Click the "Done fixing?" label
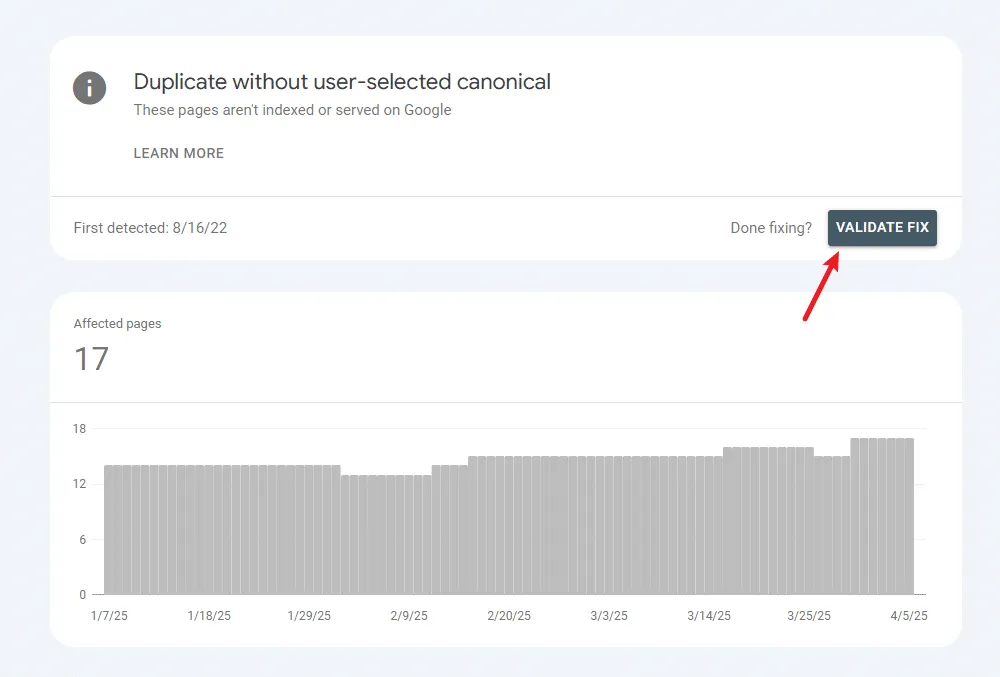Image resolution: width=1000 pixels, height=677 pixels. [770, 228]
